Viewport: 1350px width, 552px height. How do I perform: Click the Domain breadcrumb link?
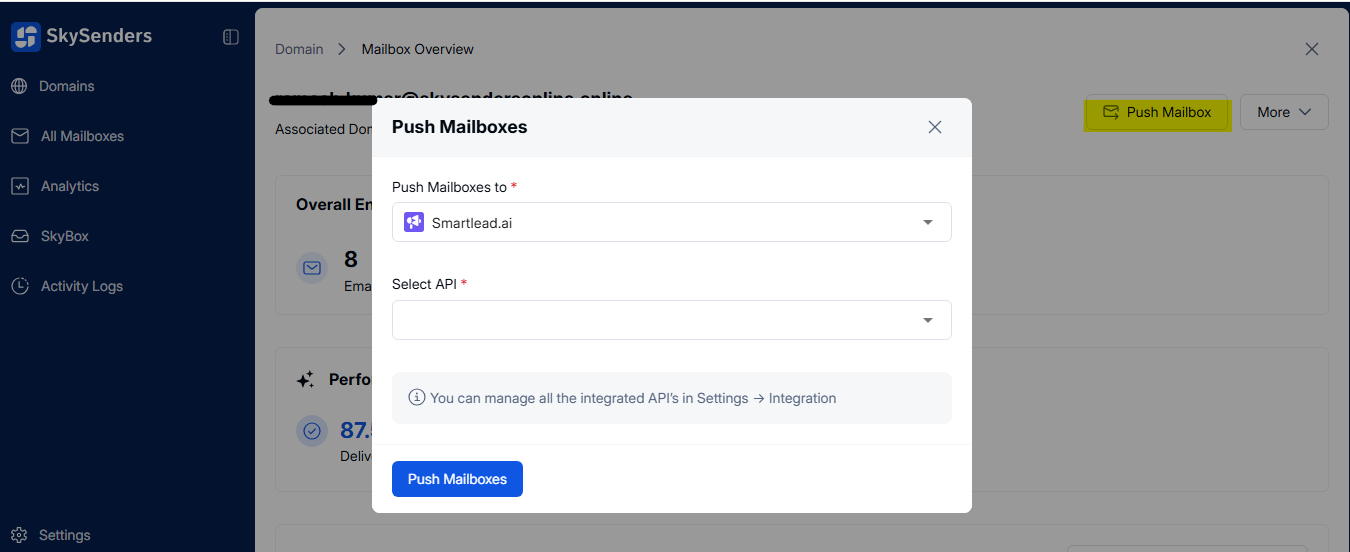point(299,49)
